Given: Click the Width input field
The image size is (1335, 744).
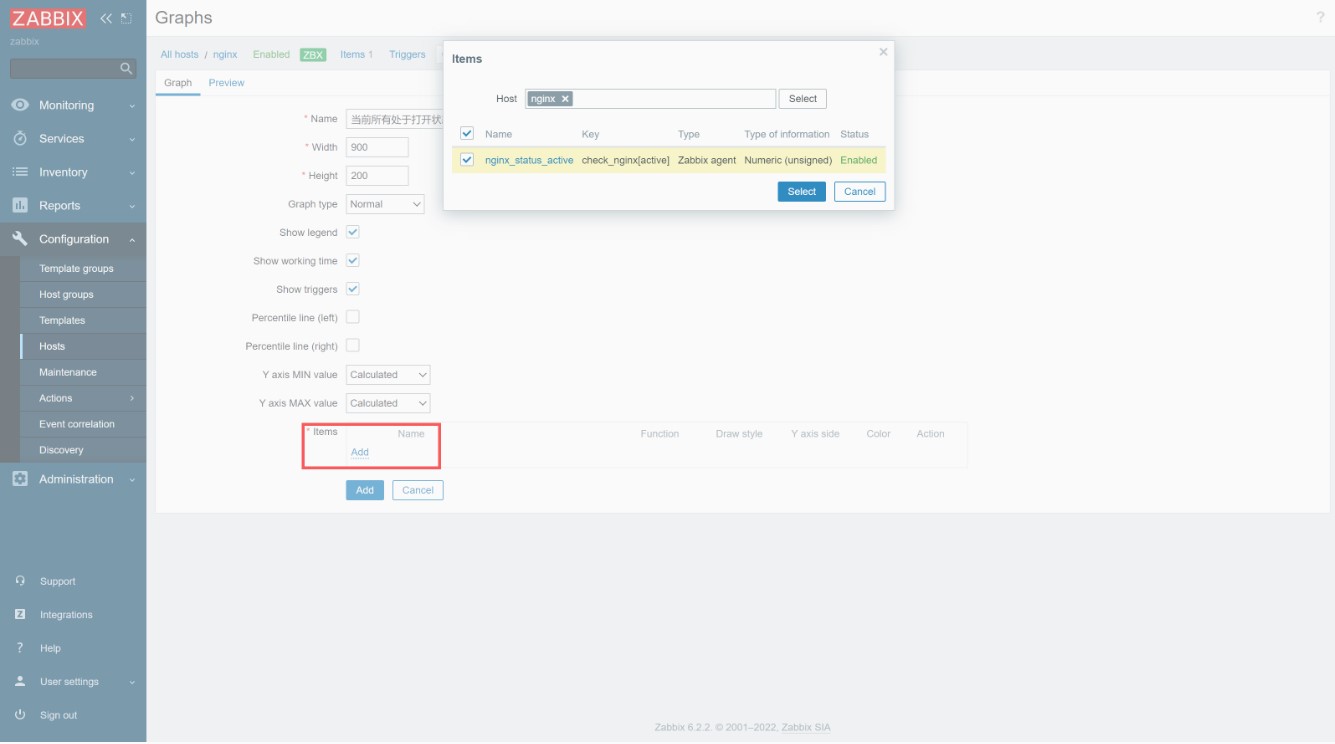Looking at the screenshot, I should (x=377, y=147).
